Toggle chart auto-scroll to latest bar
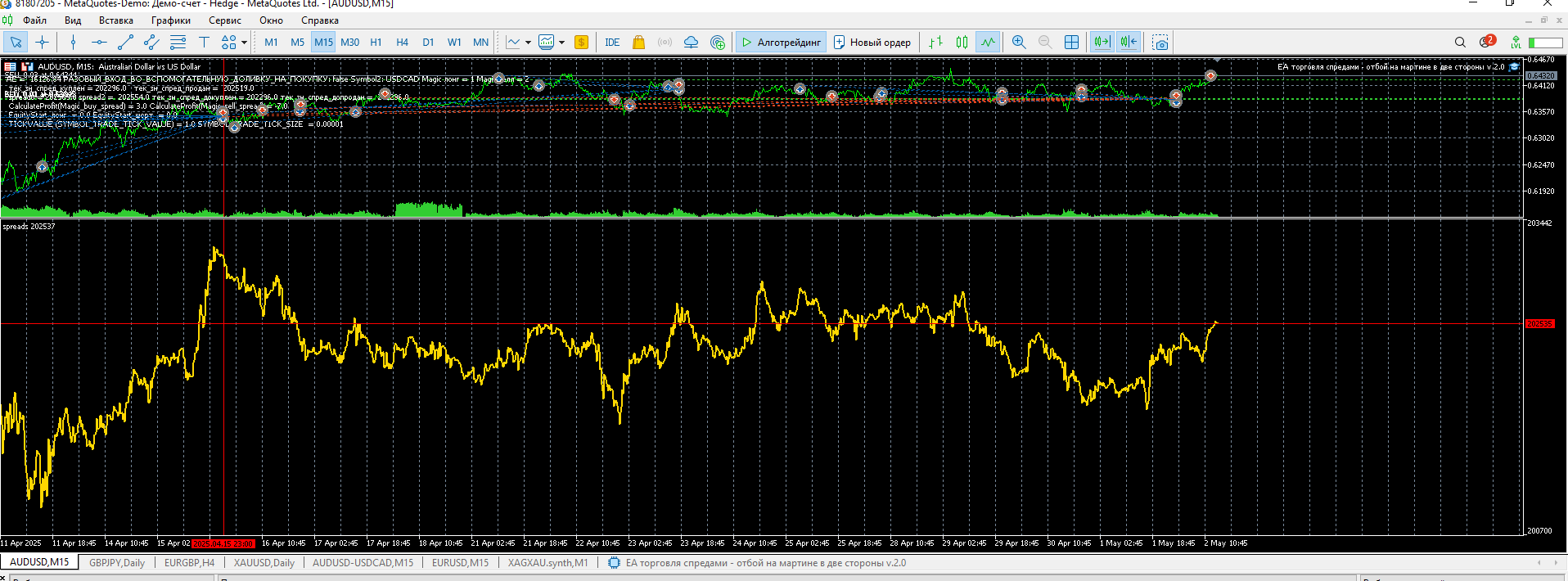The image size is (1568, 581). [1102, 43]
